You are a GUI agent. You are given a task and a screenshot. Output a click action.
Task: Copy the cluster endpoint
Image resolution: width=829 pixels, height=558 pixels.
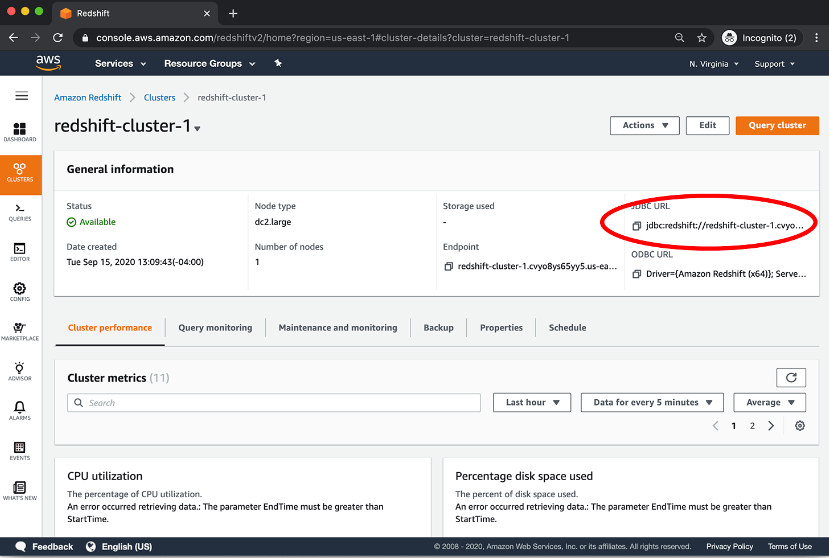pos(448,267)
